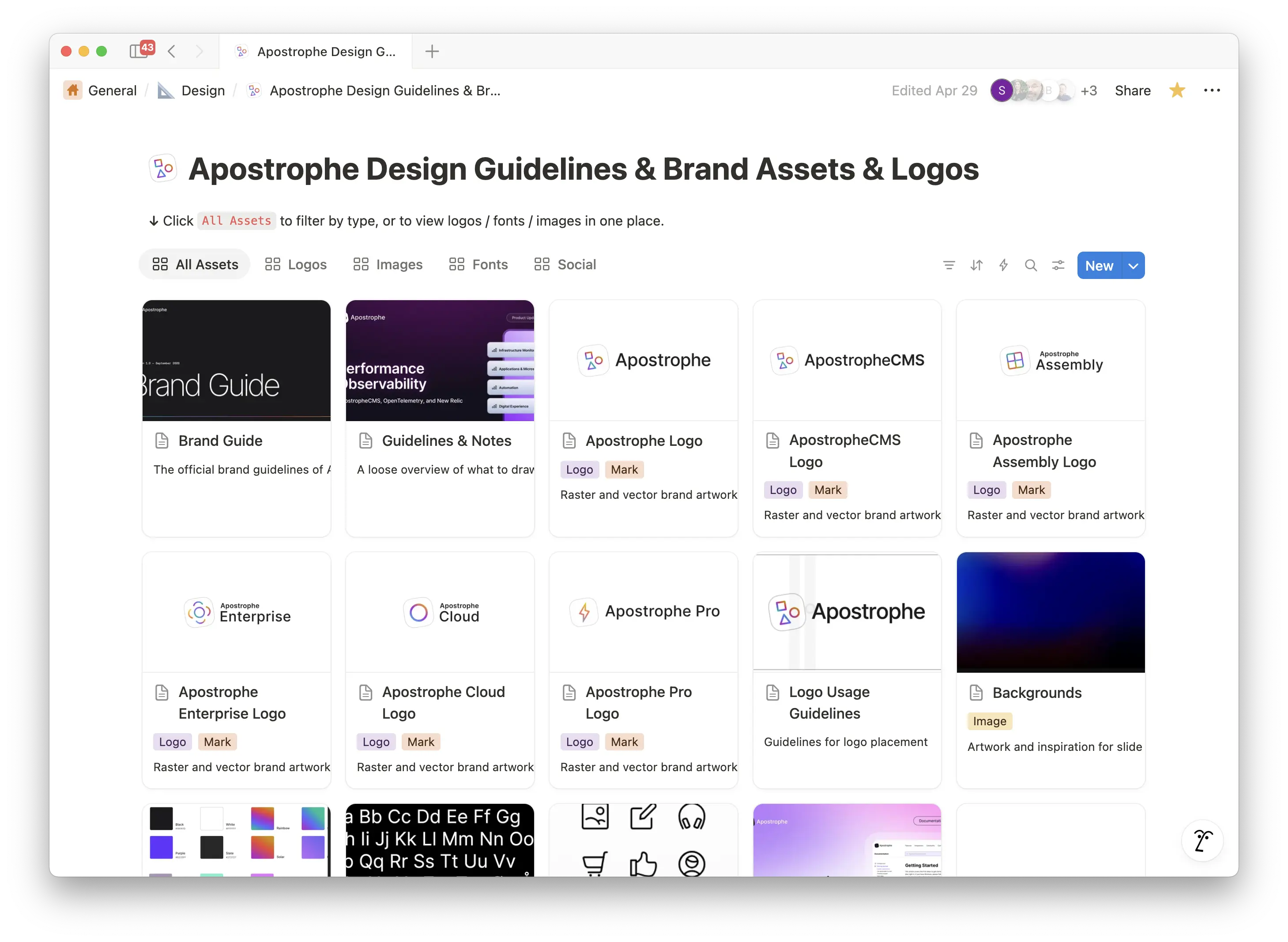Click the page icon next to the title
1288x942 pixels.
tap(162, 168)
